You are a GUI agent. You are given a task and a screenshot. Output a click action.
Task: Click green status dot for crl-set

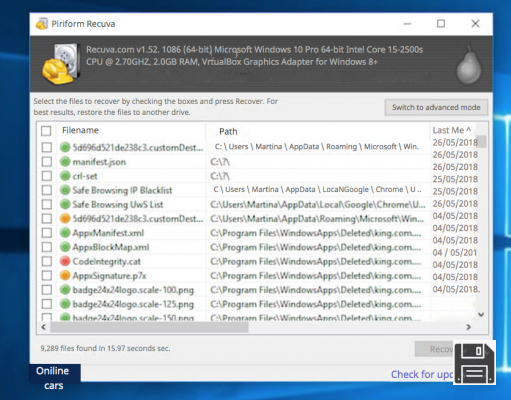[x=65, y=176]
